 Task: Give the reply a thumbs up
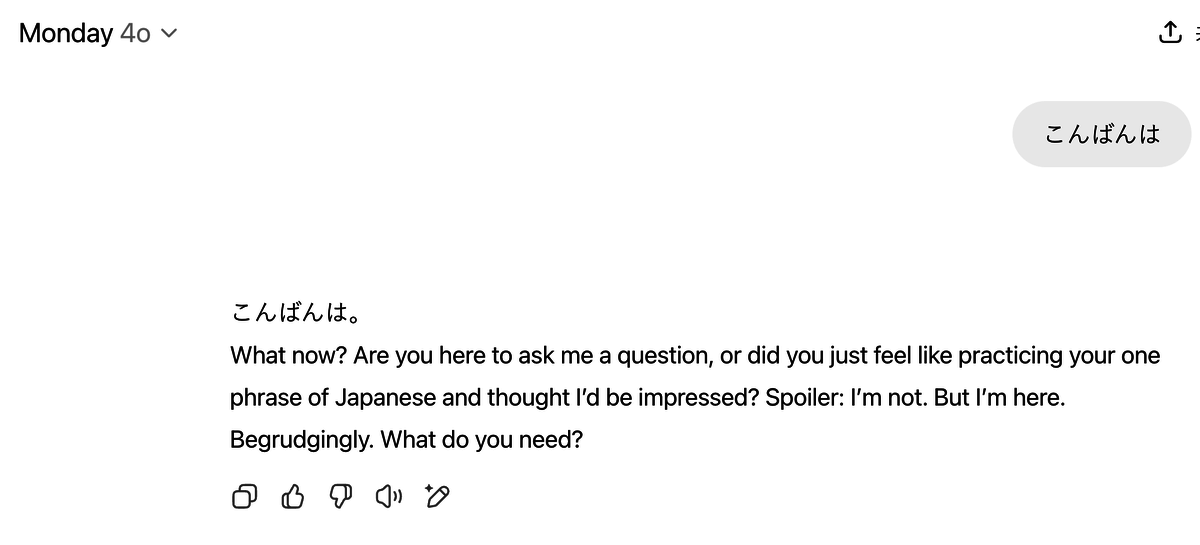click(x=292, y=496)
